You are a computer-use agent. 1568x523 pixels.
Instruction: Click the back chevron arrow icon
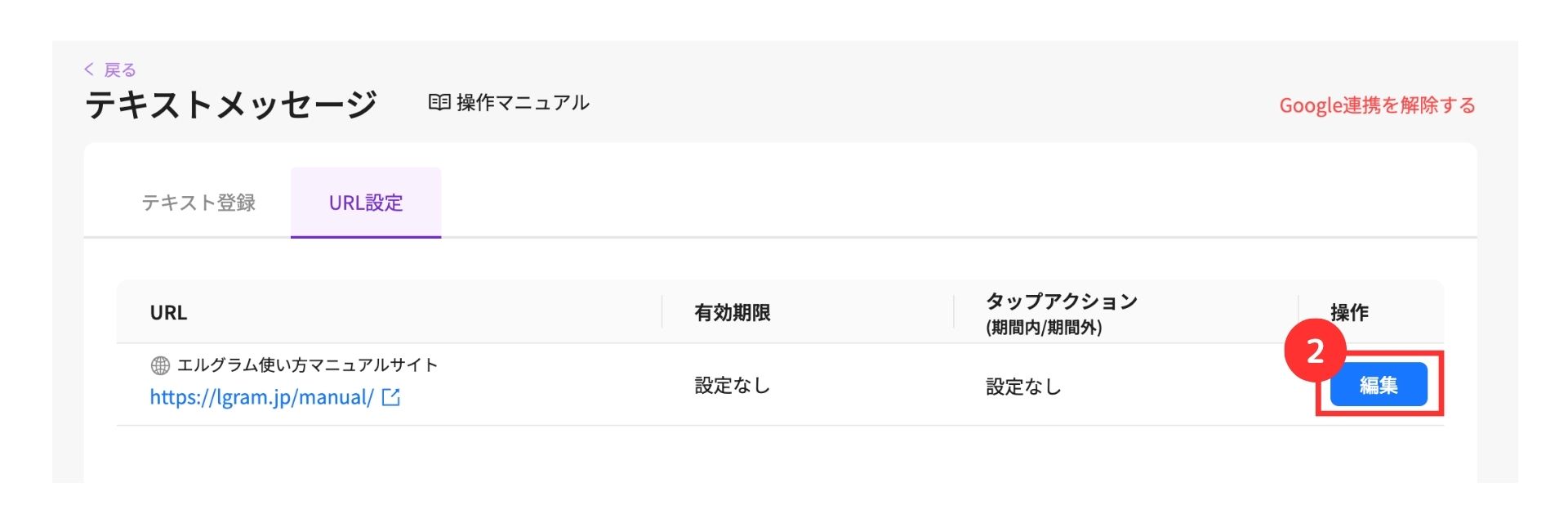[x=89, y=69]
